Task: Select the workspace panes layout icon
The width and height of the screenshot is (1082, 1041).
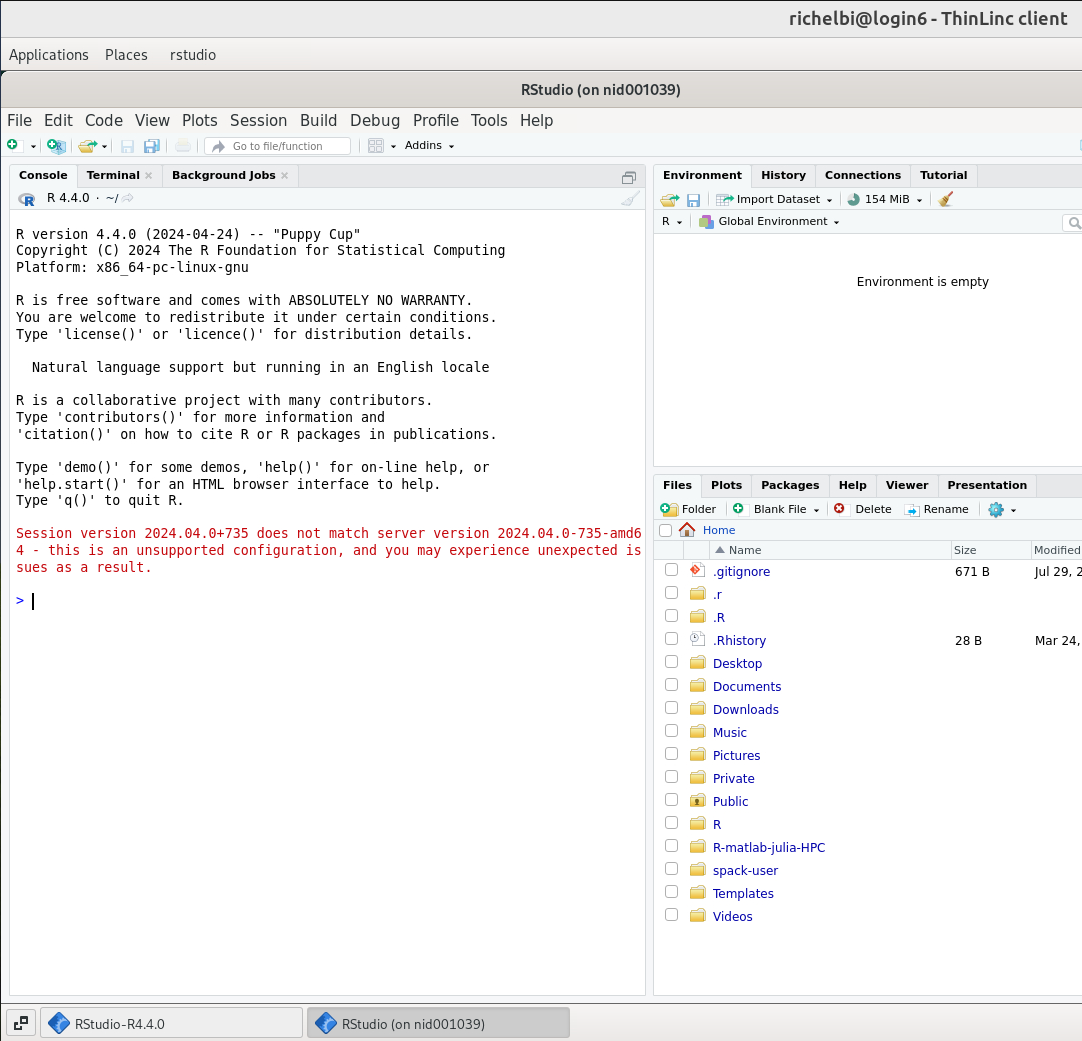Action: coord(375,145)
